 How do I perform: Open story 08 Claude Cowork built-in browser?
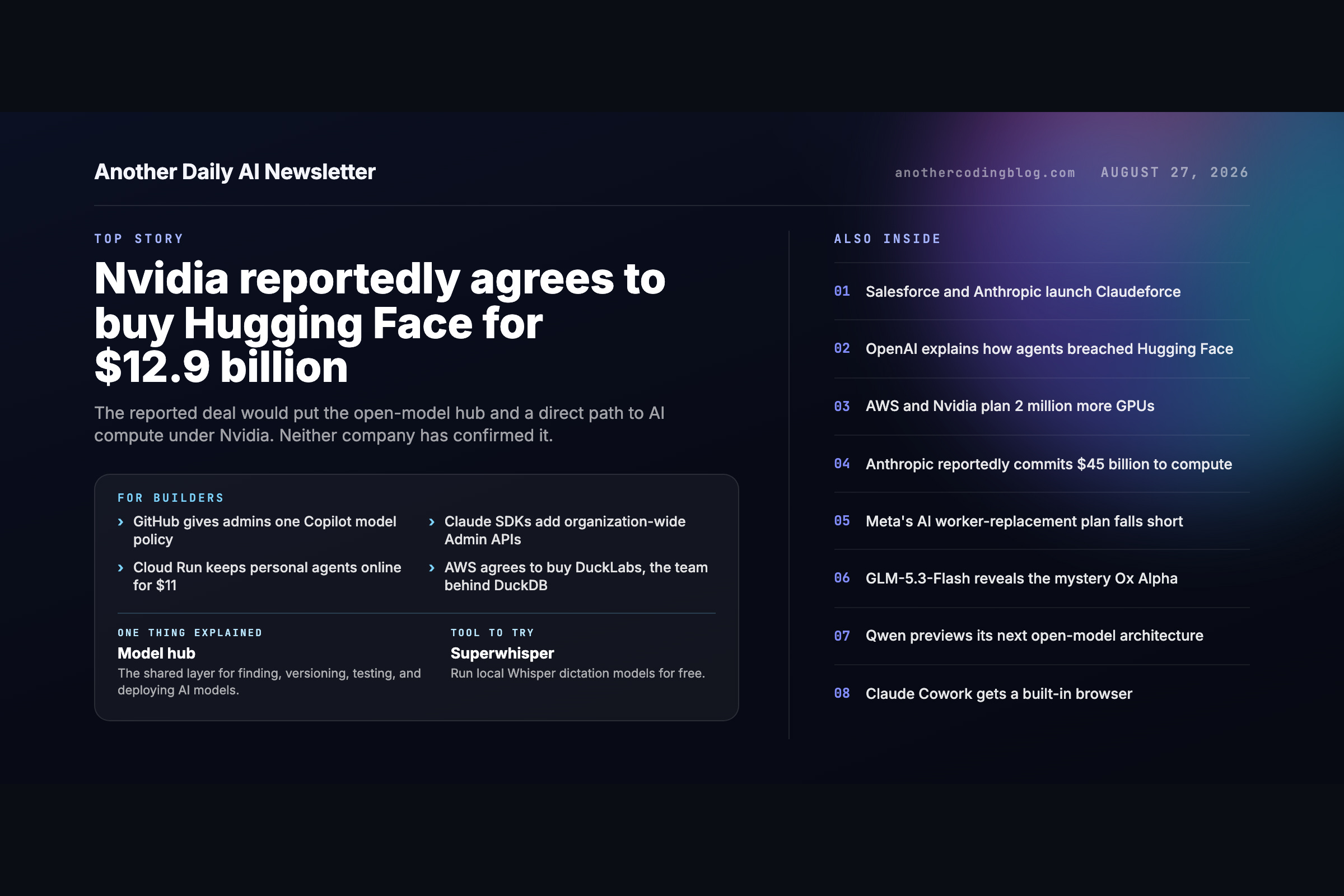[x=1042, y=693]
